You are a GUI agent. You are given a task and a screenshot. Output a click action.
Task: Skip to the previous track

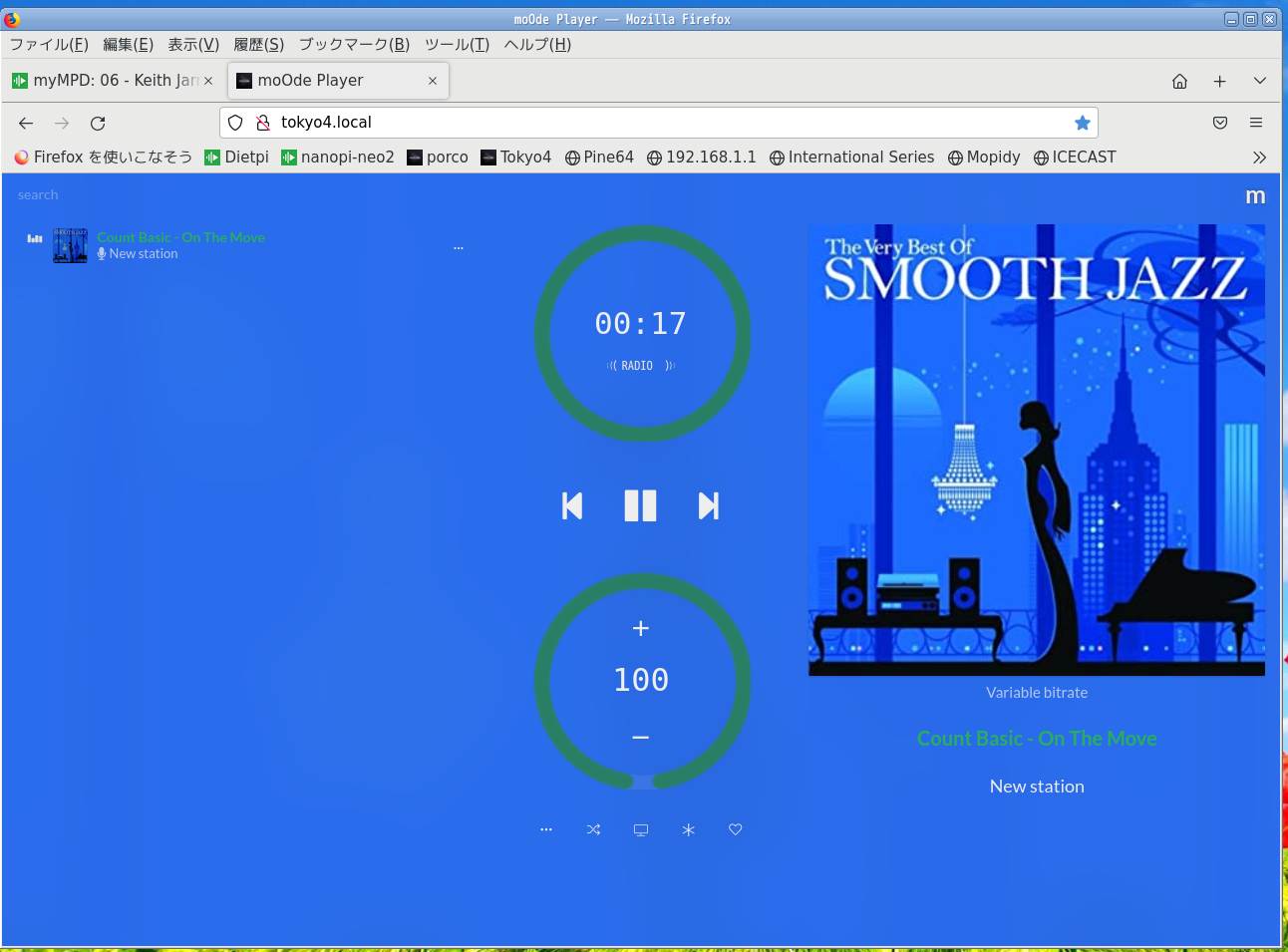(572, 506)
